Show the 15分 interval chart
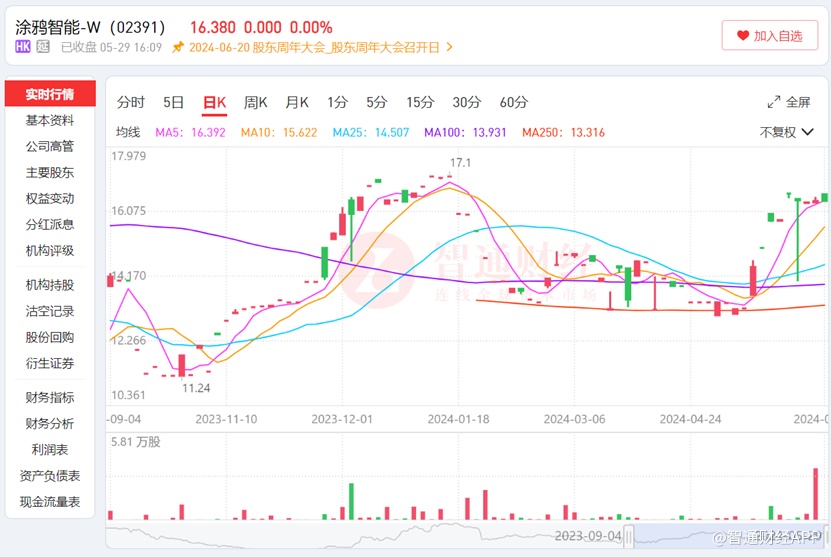831x557 pixels. point(420,102)
